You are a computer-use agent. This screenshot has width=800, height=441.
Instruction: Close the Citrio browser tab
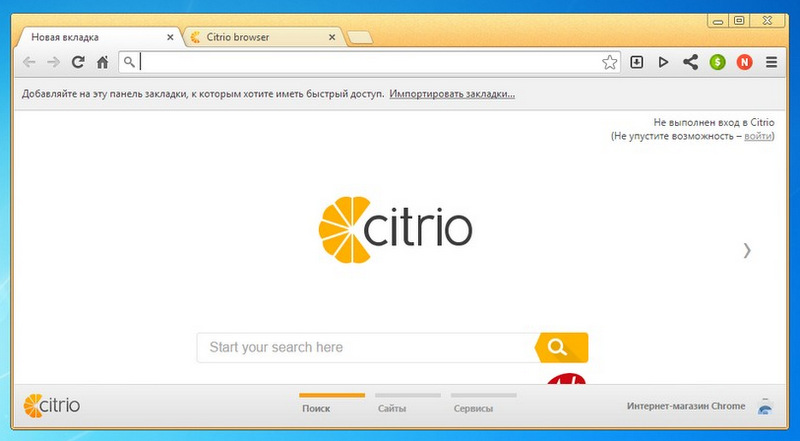332,37
